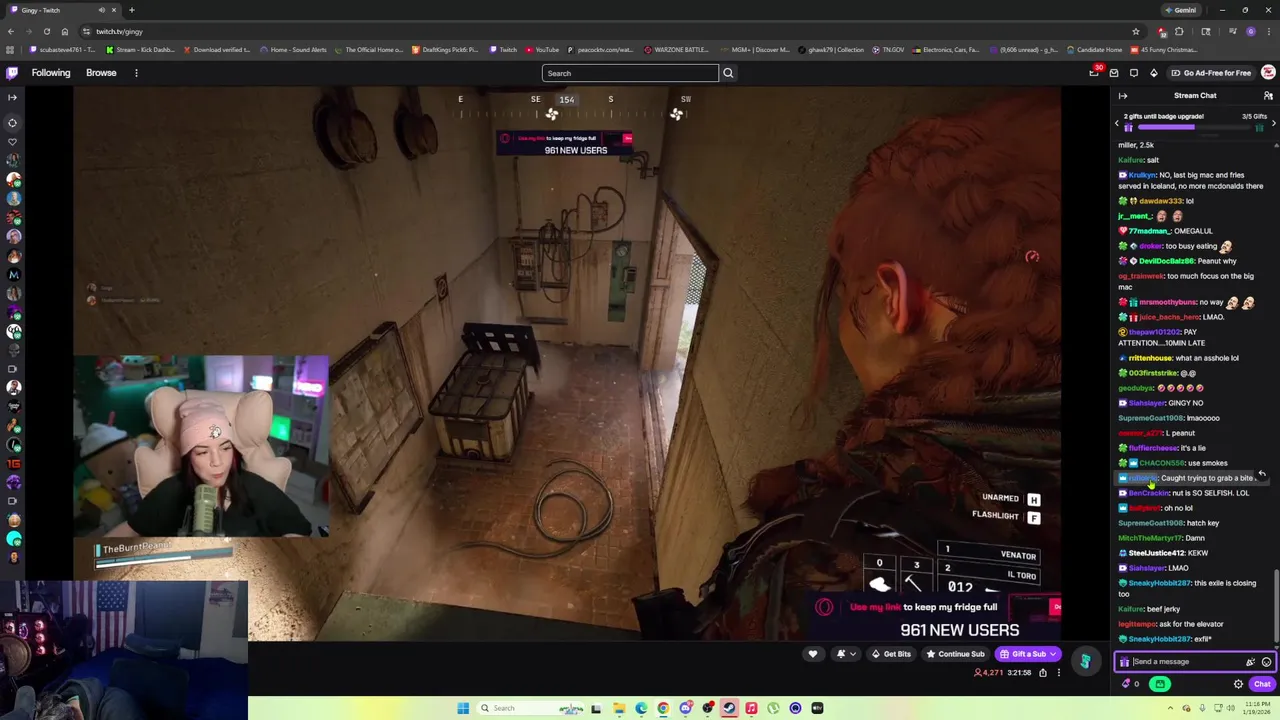Image resolution: width=1280 pixels, height=720 pixels.
Task: Open the chat community users list icon
Action: (1268, 96)
